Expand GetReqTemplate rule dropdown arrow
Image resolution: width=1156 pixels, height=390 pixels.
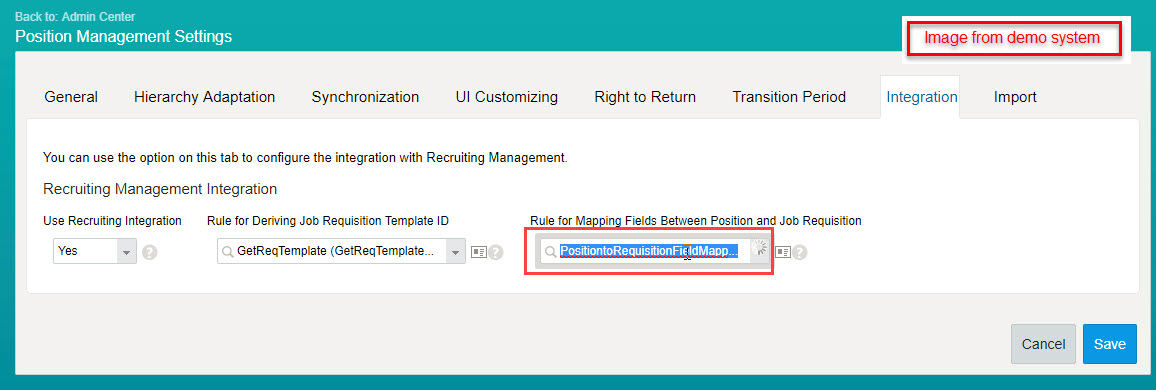(455, 251)
